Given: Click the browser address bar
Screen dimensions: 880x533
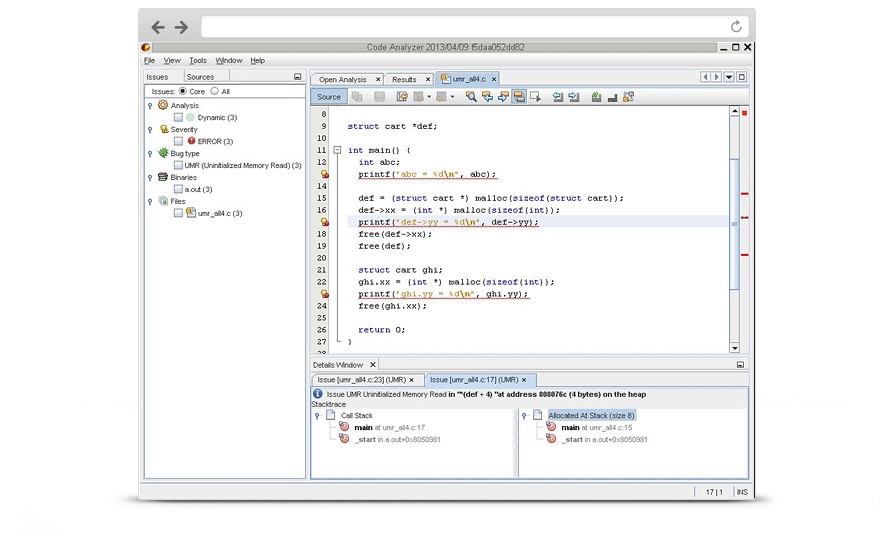Looking at the screenshot, I should click(x=460, y=27).
